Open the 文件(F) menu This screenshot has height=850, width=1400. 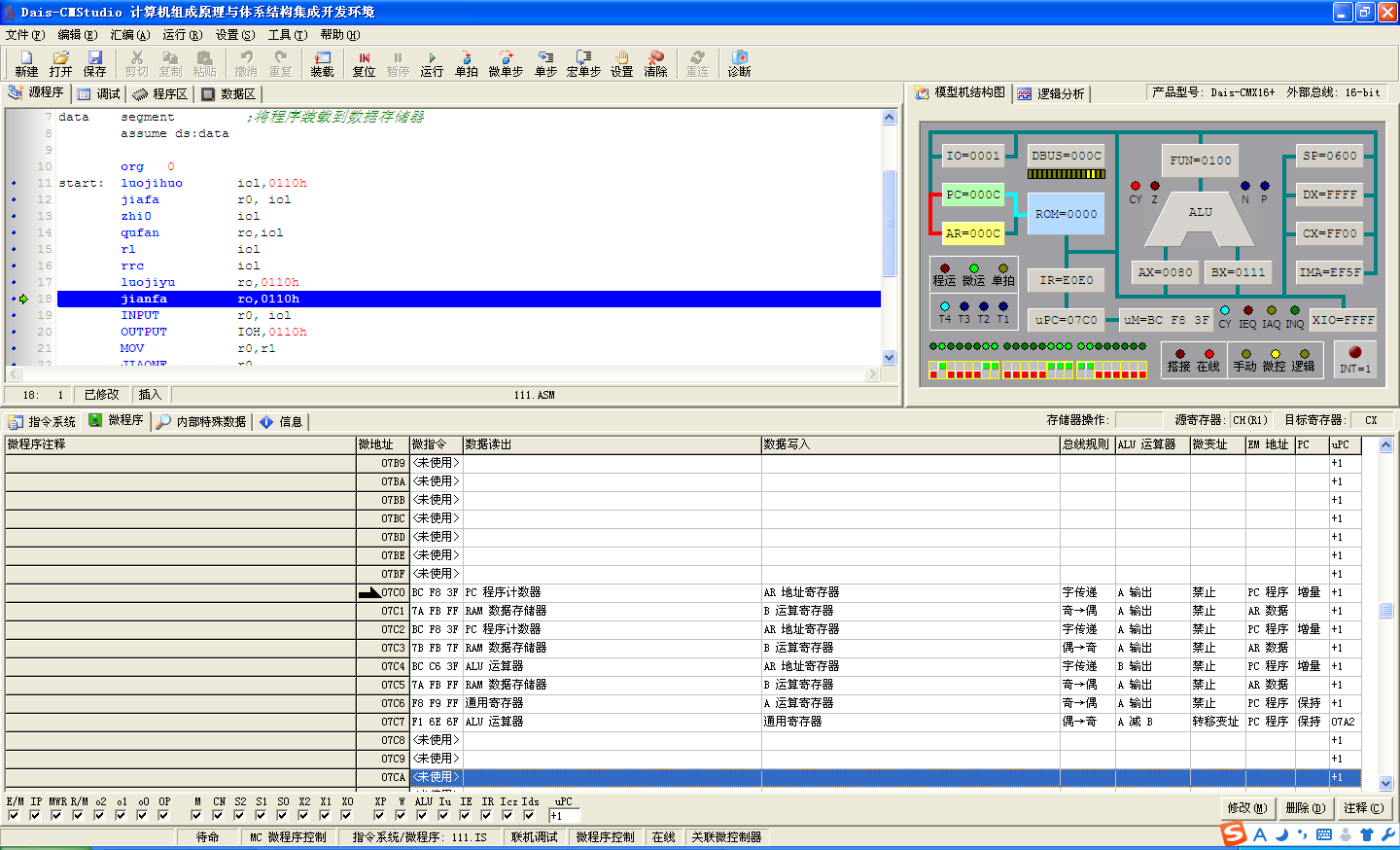(x=25, y=34)
